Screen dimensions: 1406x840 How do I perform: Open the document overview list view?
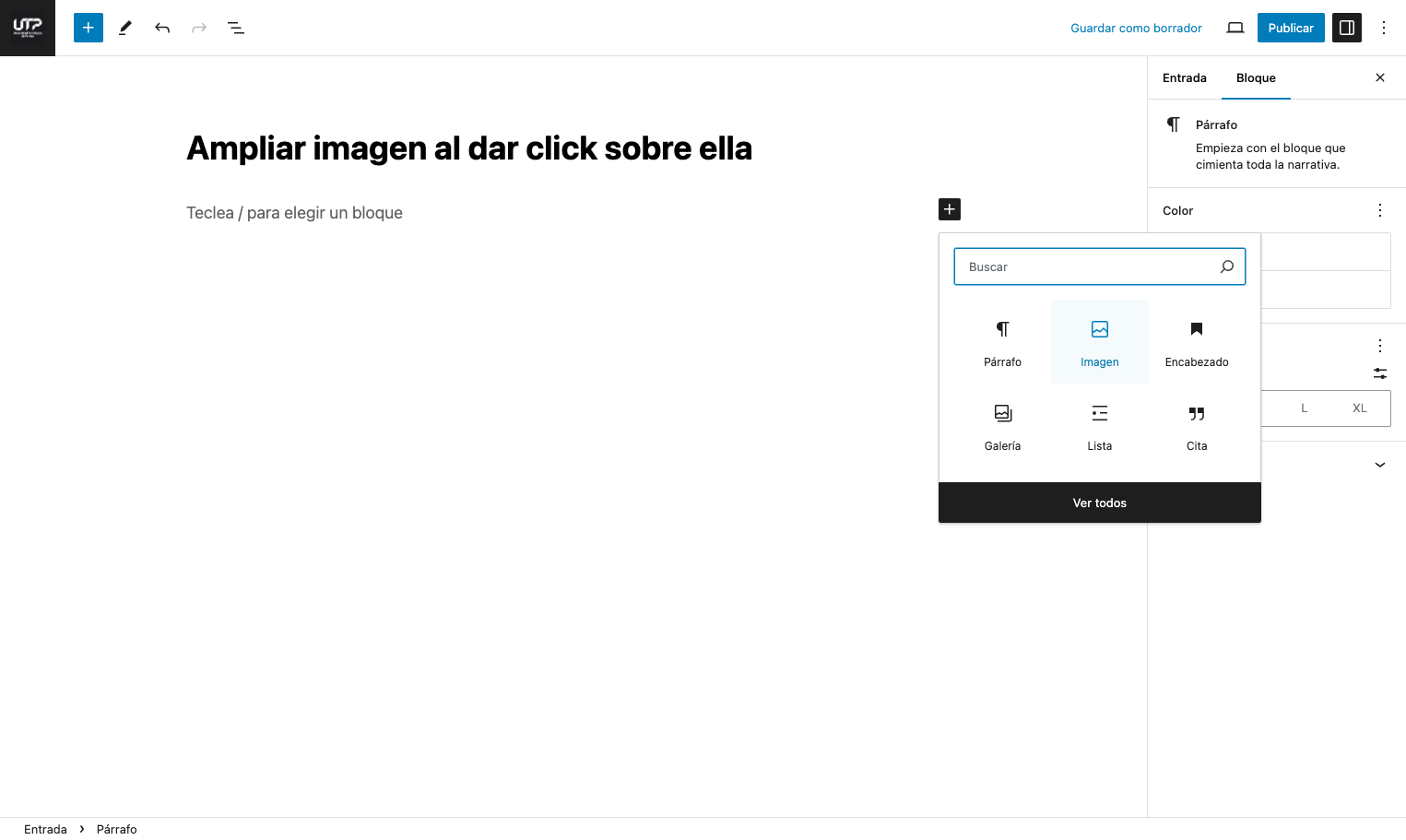tap(236, 28)
